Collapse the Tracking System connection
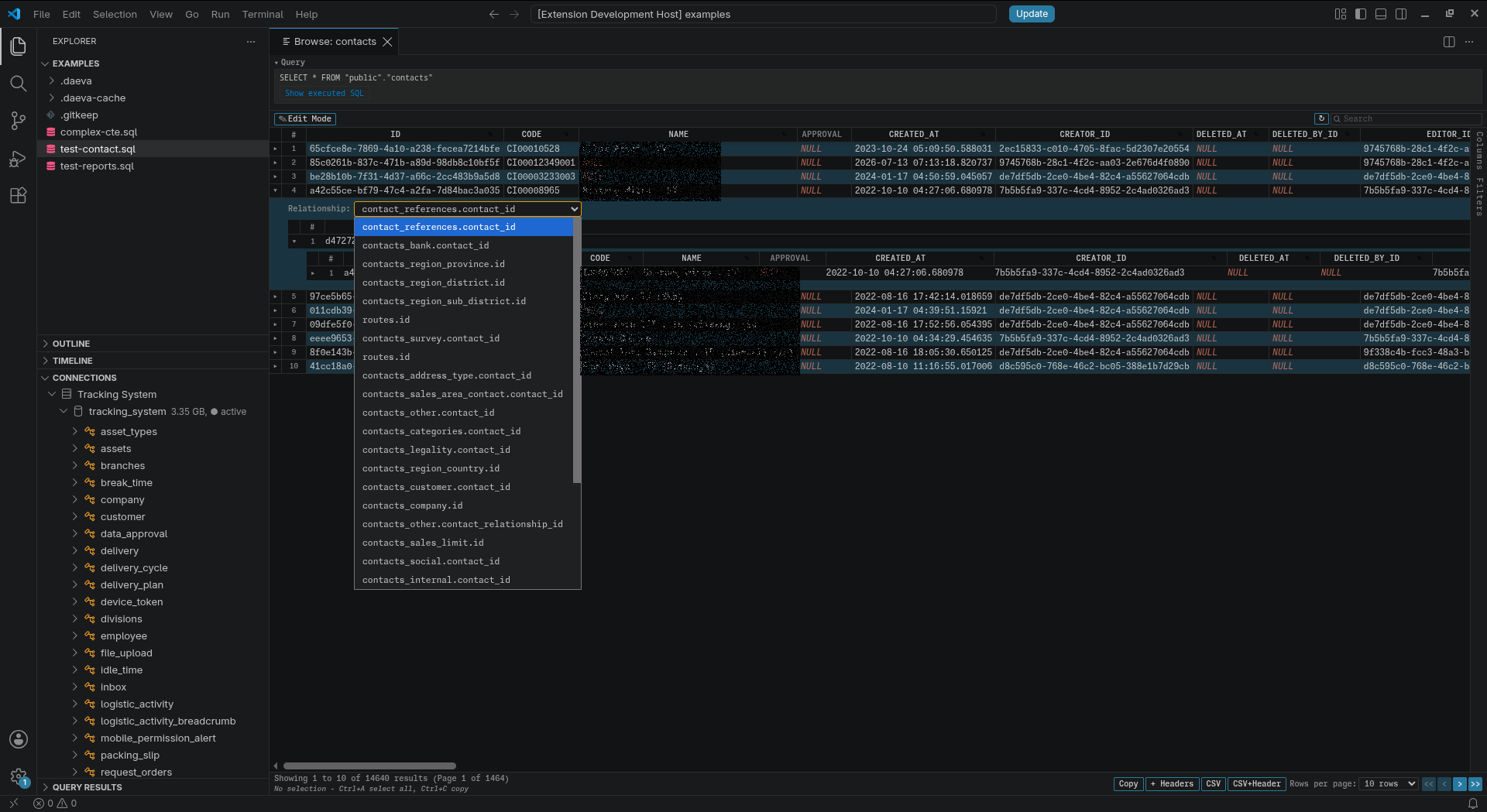This screenshot has width=1487, height=812. point(52,395)
